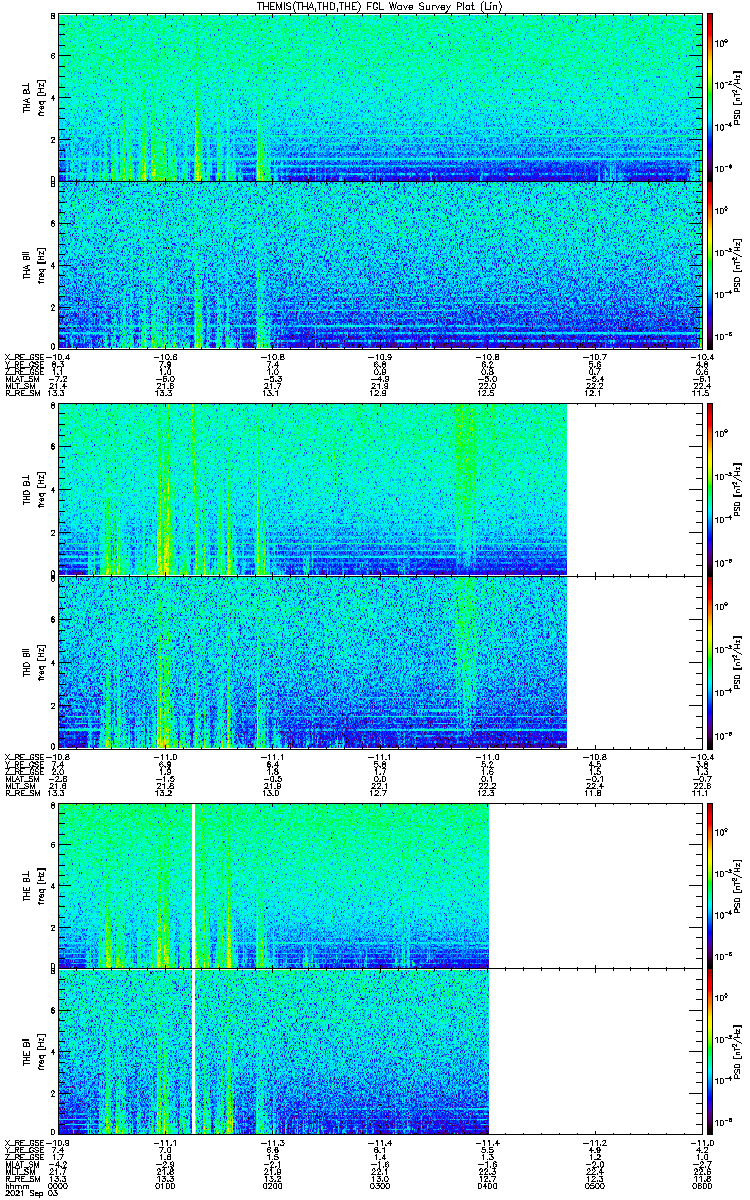
Task: Click the THA BL spectrogram panel
Action: (x=378, y=97)
